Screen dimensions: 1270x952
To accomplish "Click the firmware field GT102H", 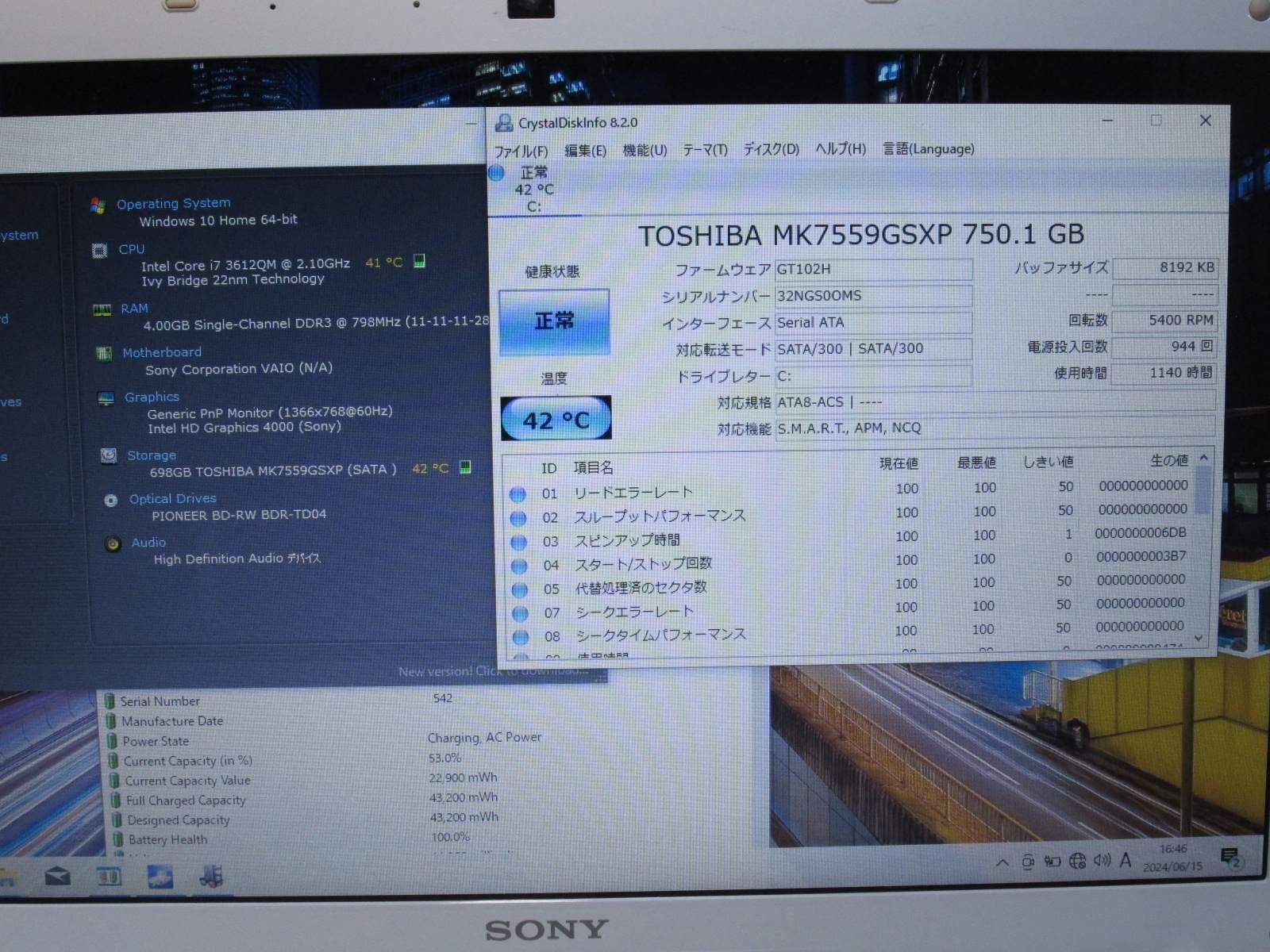I will click(x=873, y=269).
